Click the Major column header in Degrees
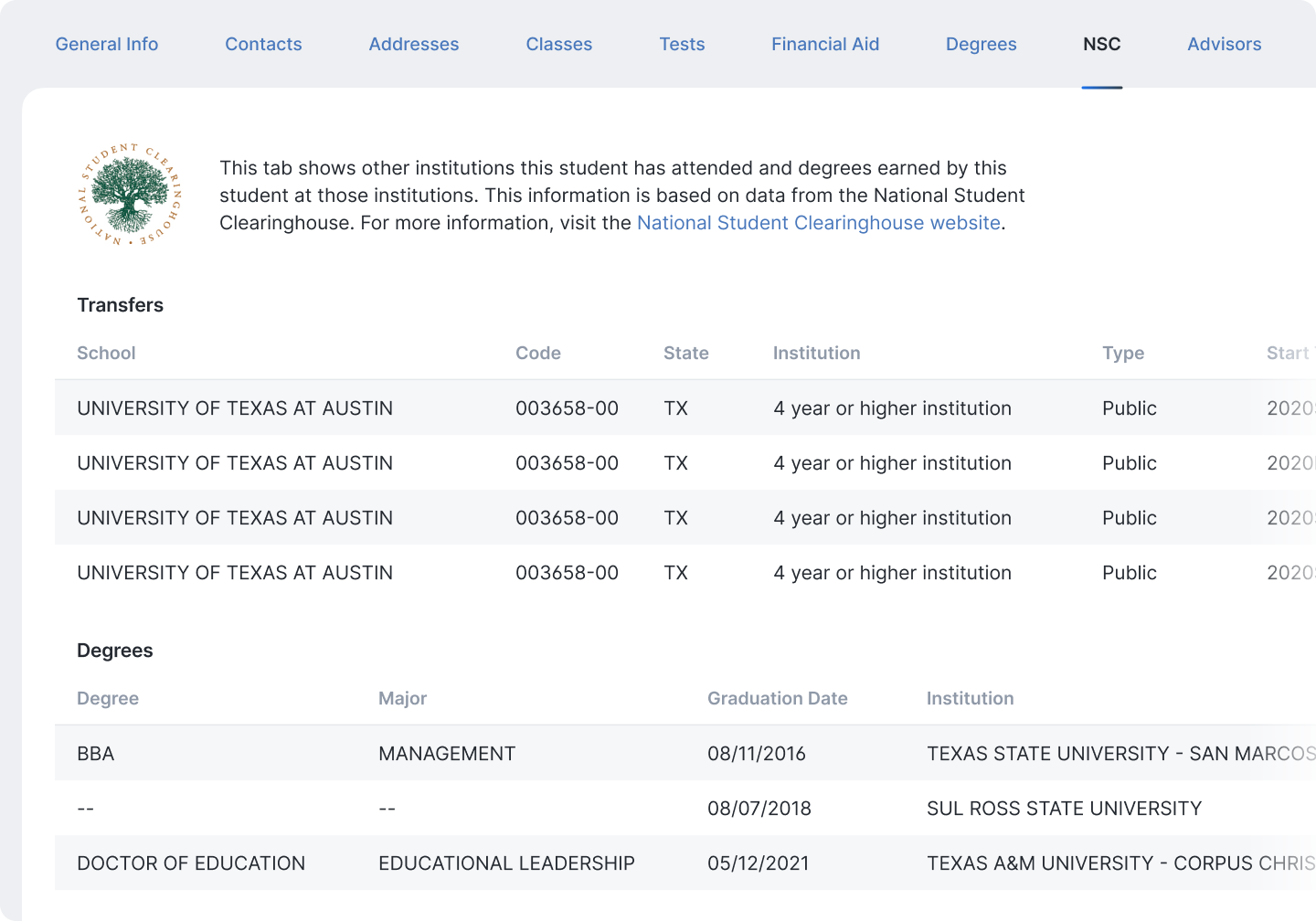Image resolution: width=1316 pixels, height=921 pixels. point(402,698)
